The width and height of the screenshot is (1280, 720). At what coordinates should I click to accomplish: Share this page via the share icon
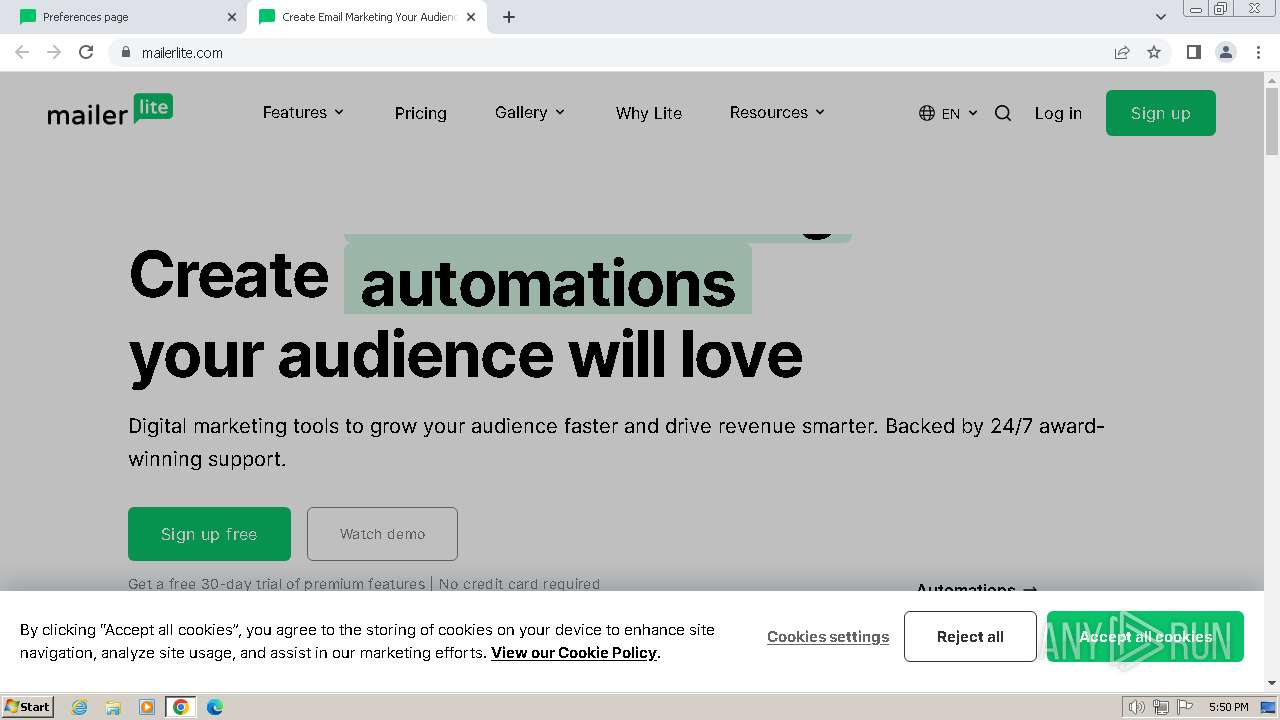[x=1122, y=52]
